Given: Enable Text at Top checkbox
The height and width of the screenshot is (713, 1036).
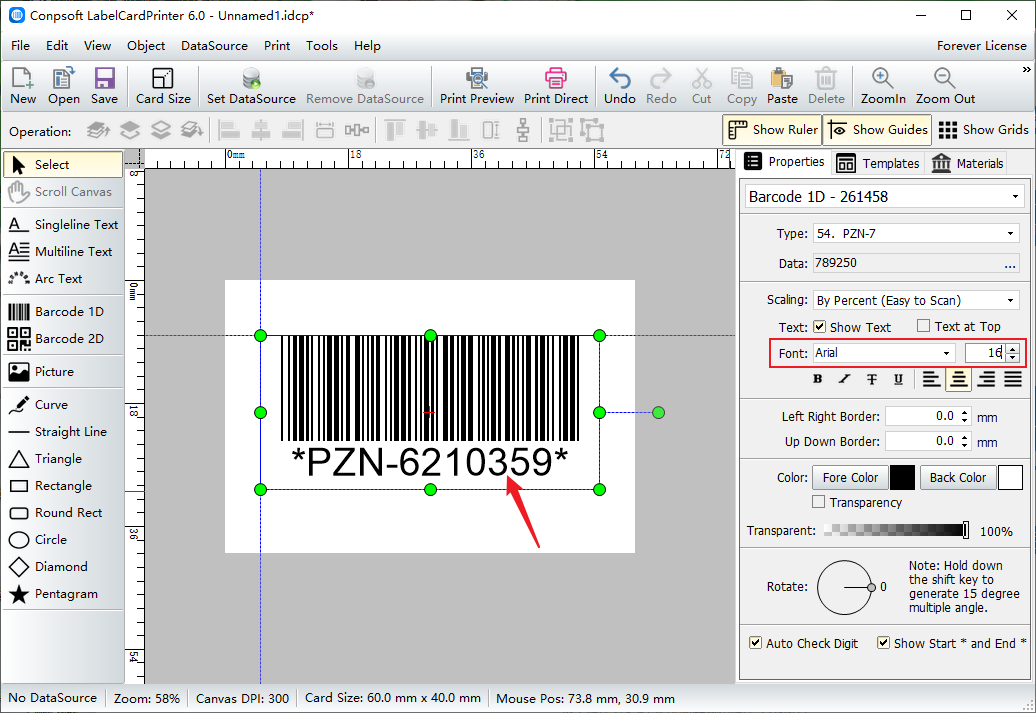Looking at the screenshot, I should (x=924, y=326).
